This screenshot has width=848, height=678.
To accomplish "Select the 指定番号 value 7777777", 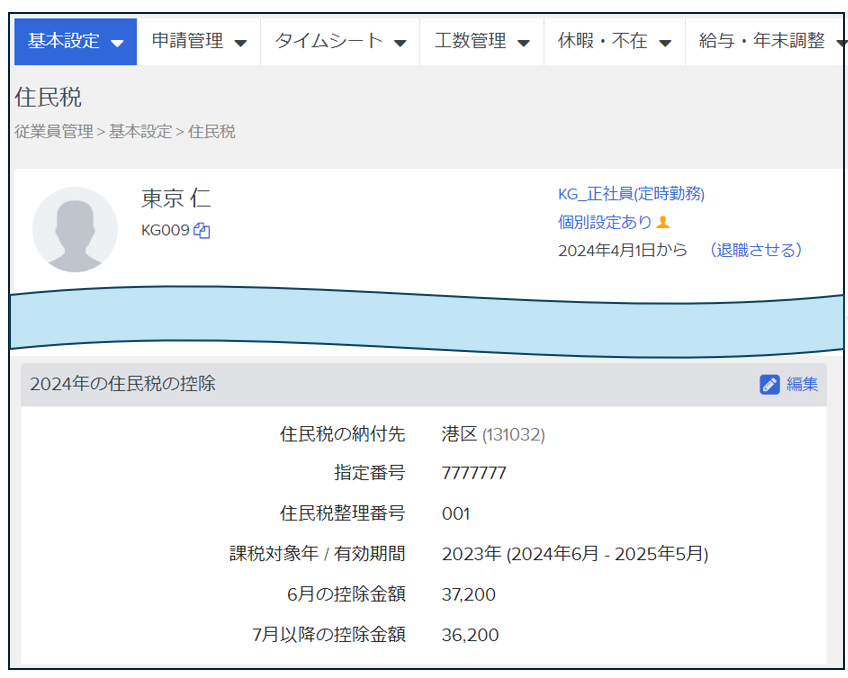I will [474, 473].
